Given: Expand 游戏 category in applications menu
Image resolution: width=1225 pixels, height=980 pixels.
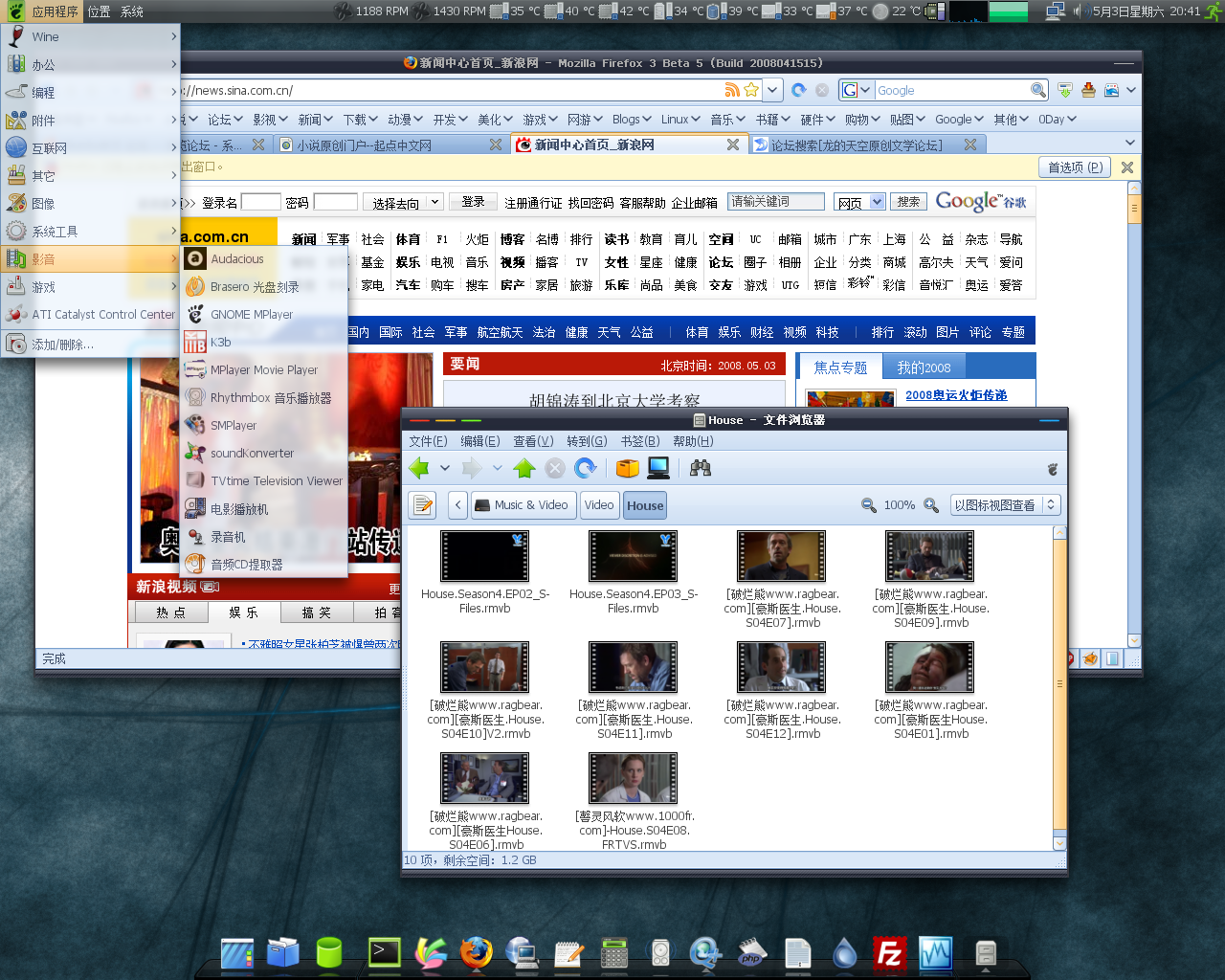Looking at the screenshot, I should coord(91,286).
